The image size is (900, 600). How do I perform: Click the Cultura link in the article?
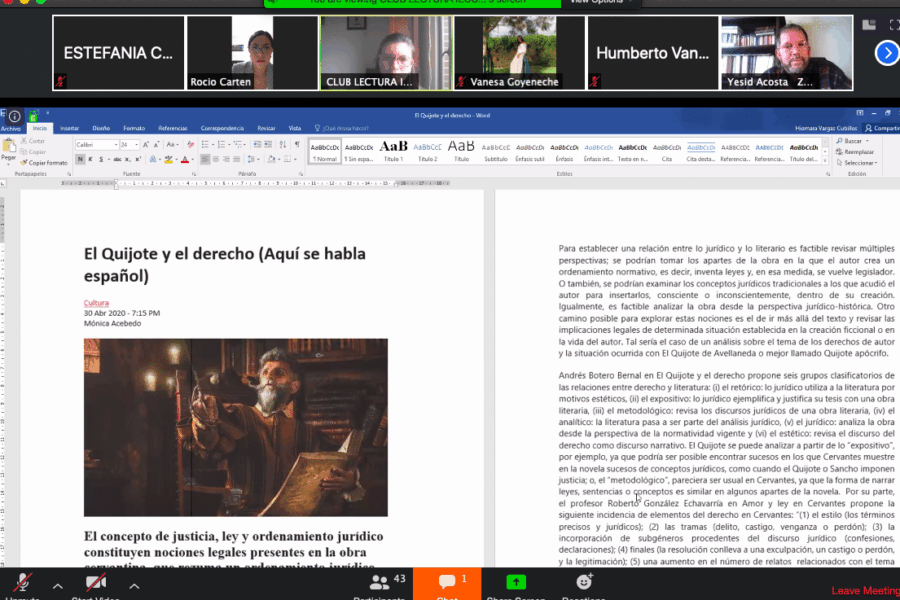tap(96, 302)
